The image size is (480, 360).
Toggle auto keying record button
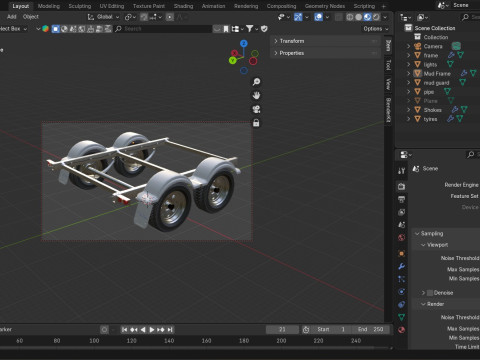pyautogui.click(x=104, y=329)
